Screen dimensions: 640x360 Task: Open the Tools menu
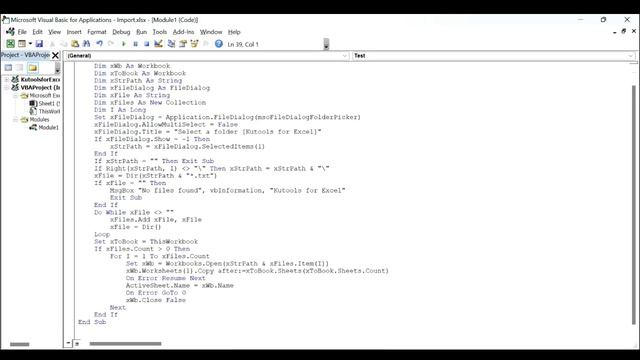click(160, 32)
